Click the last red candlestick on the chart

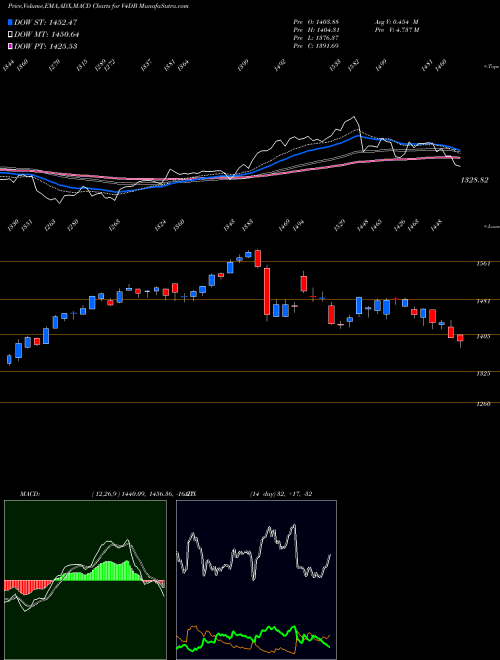[460, 338]
